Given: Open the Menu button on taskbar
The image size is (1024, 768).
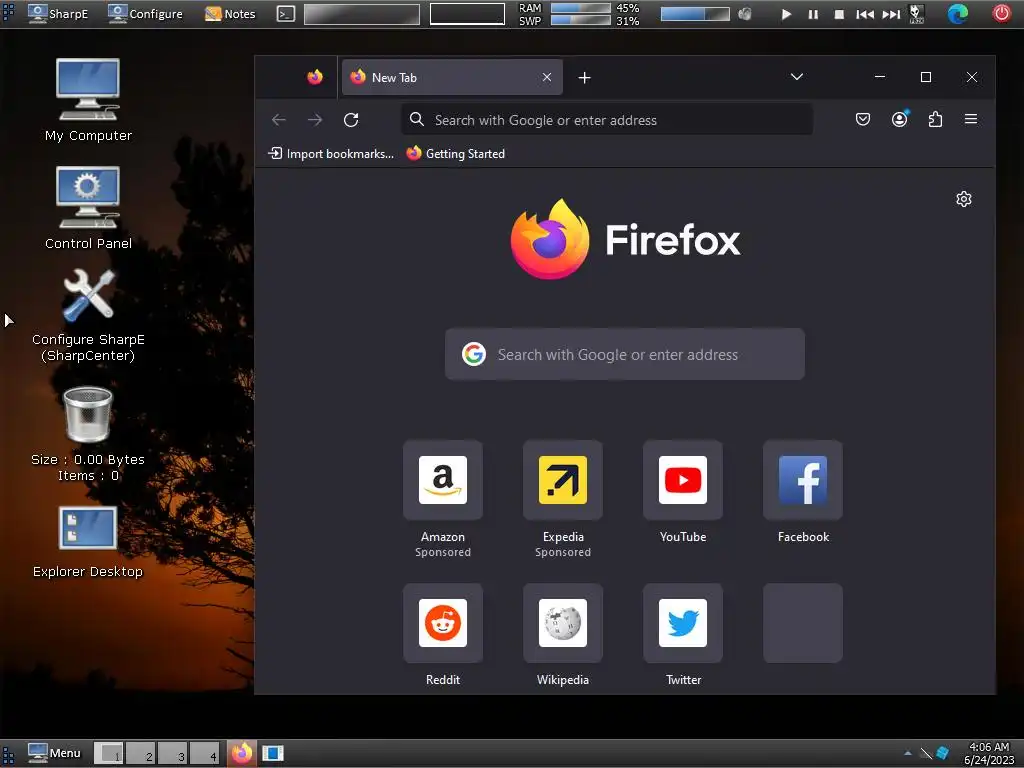Looking at the screenshot, I should (x=54, y=753).
